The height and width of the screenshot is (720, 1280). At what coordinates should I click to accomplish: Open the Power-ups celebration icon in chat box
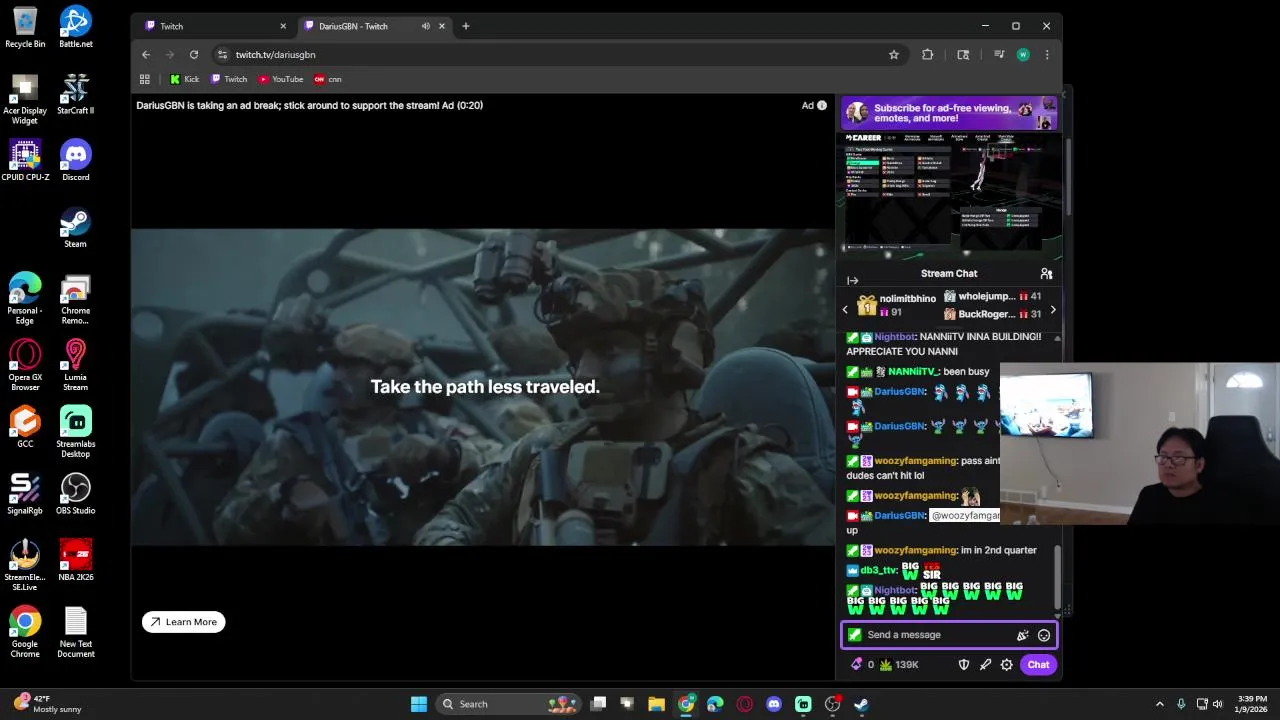(1022, 635)
